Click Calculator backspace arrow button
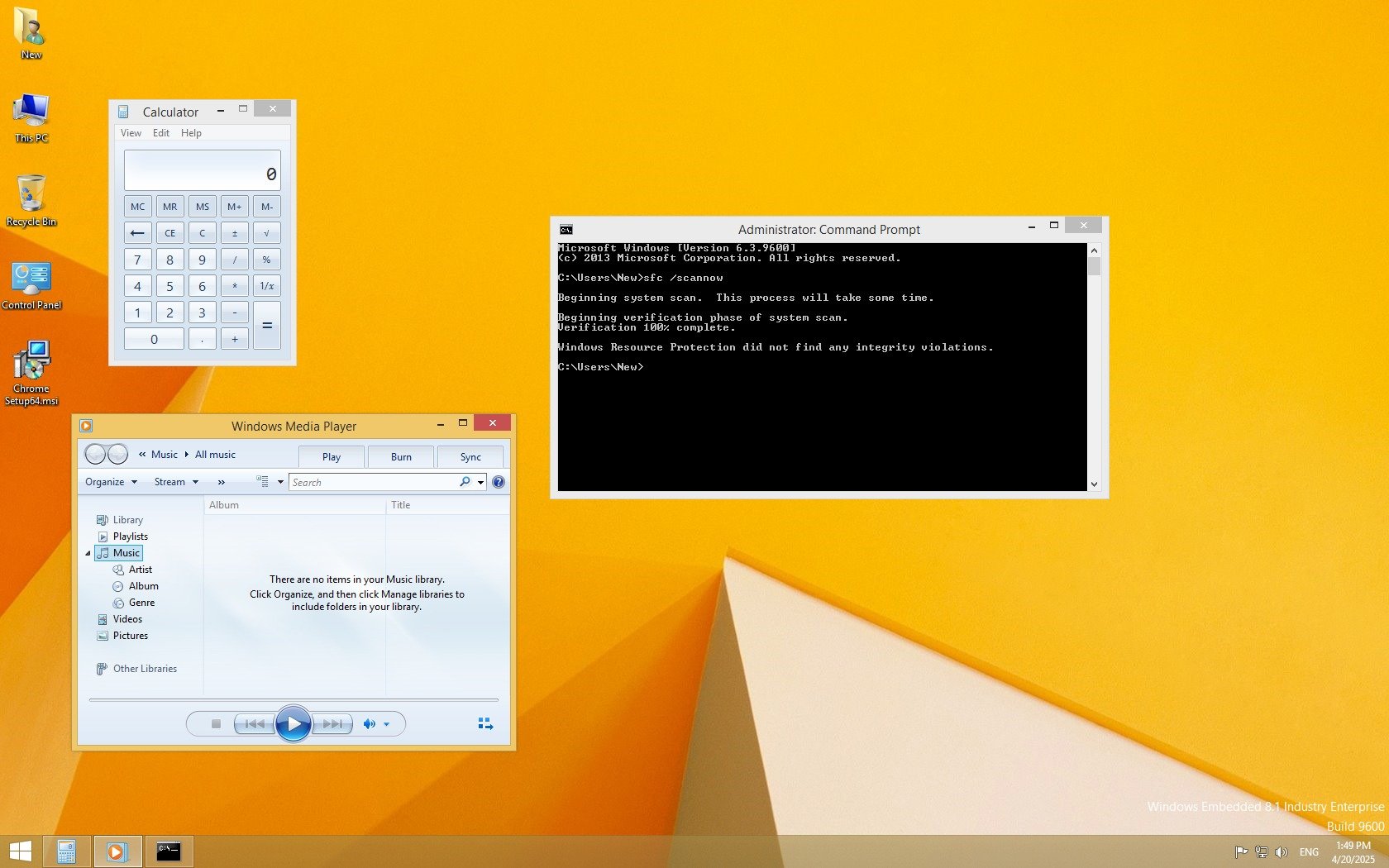The width and height of the screenshot is (1389, 868). tap(137, 233)
